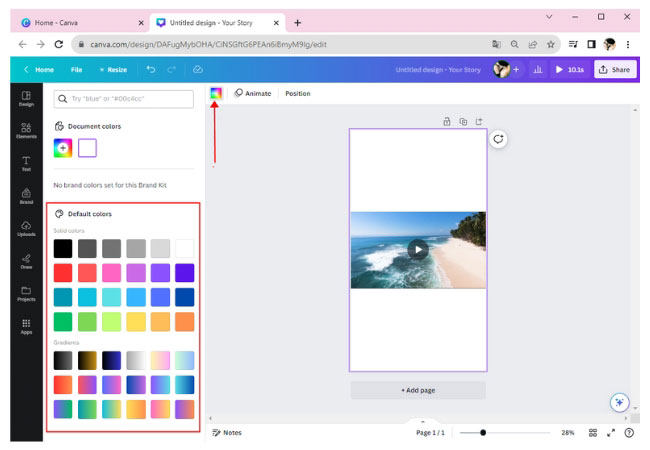
Task: Open the Uploads panel
Action: tap(26, 227)
